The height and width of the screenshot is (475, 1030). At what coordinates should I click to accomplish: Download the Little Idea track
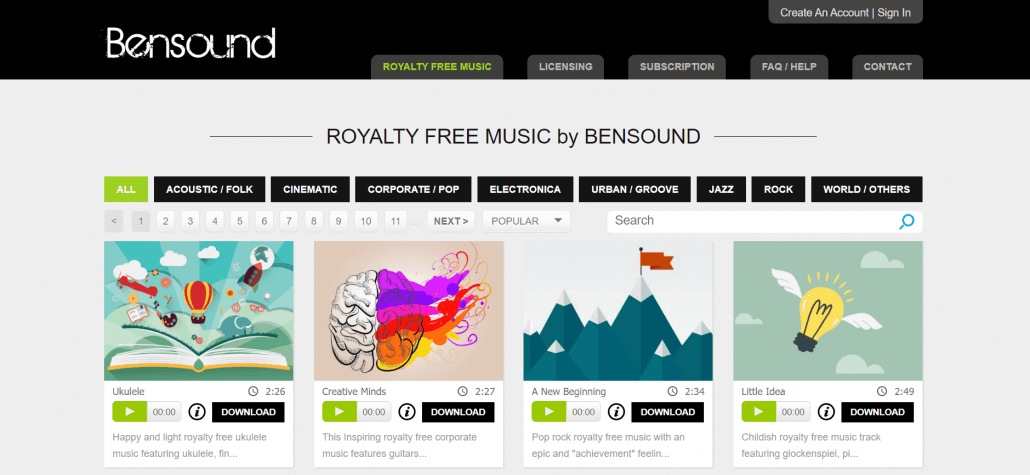tap(877, 412)
